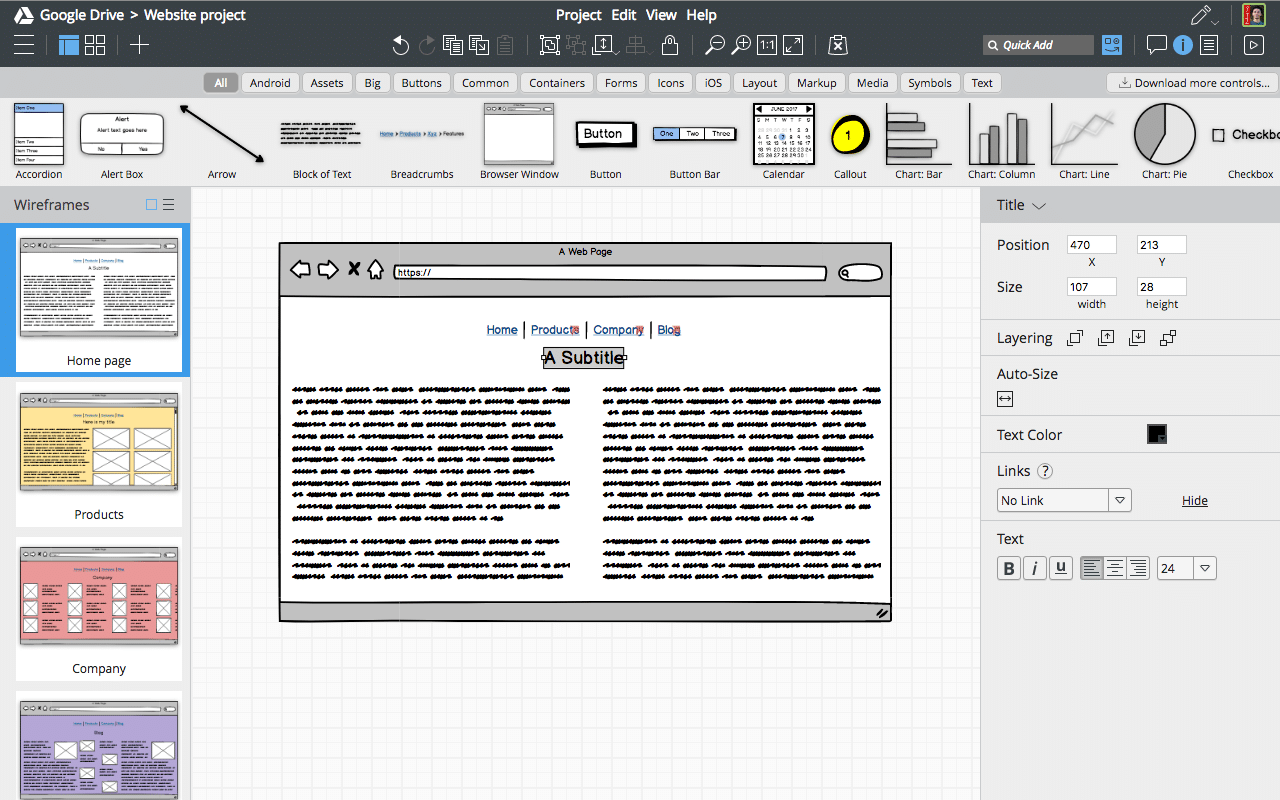Switch to the Buttons stencil category
Viewport: 1280px width, 800px height.
click(x=421, y=82)
